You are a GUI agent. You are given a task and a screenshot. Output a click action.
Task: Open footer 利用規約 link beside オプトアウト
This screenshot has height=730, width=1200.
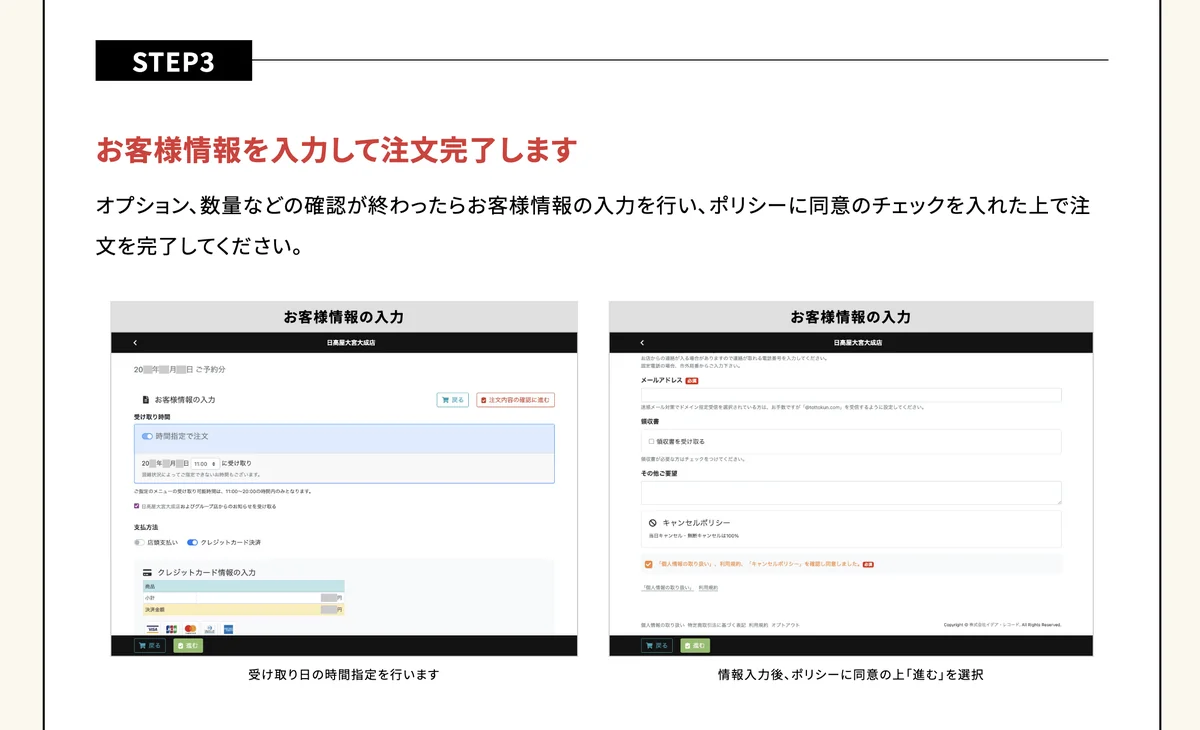pyautogui.click(x=758, y=625)
